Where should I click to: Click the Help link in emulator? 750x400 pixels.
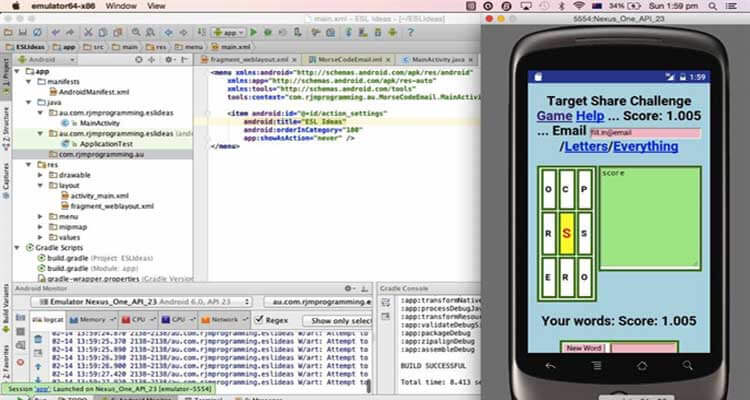click(x=590, y=116)
